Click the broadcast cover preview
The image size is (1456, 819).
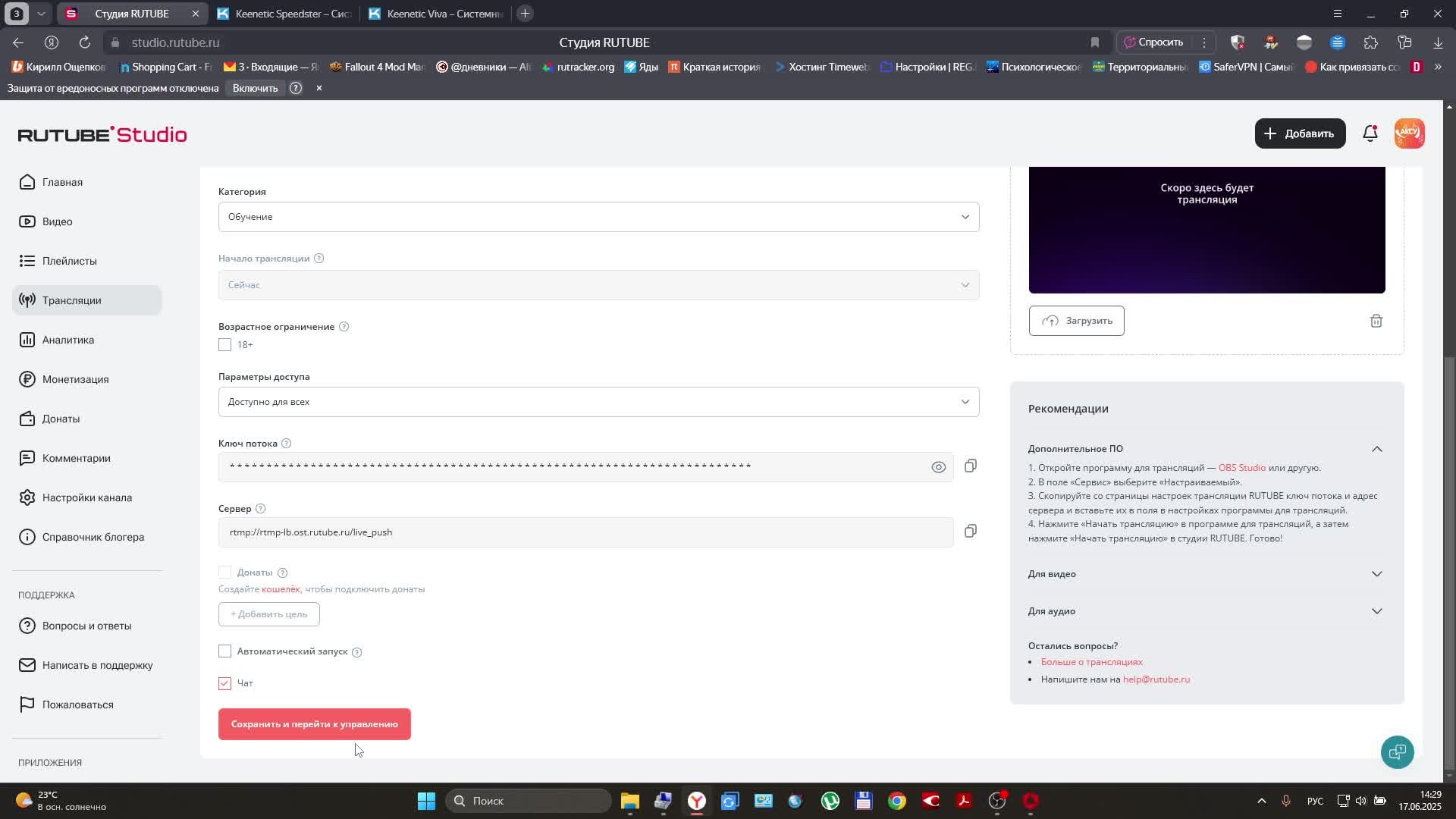click(x=1207, y=230)
